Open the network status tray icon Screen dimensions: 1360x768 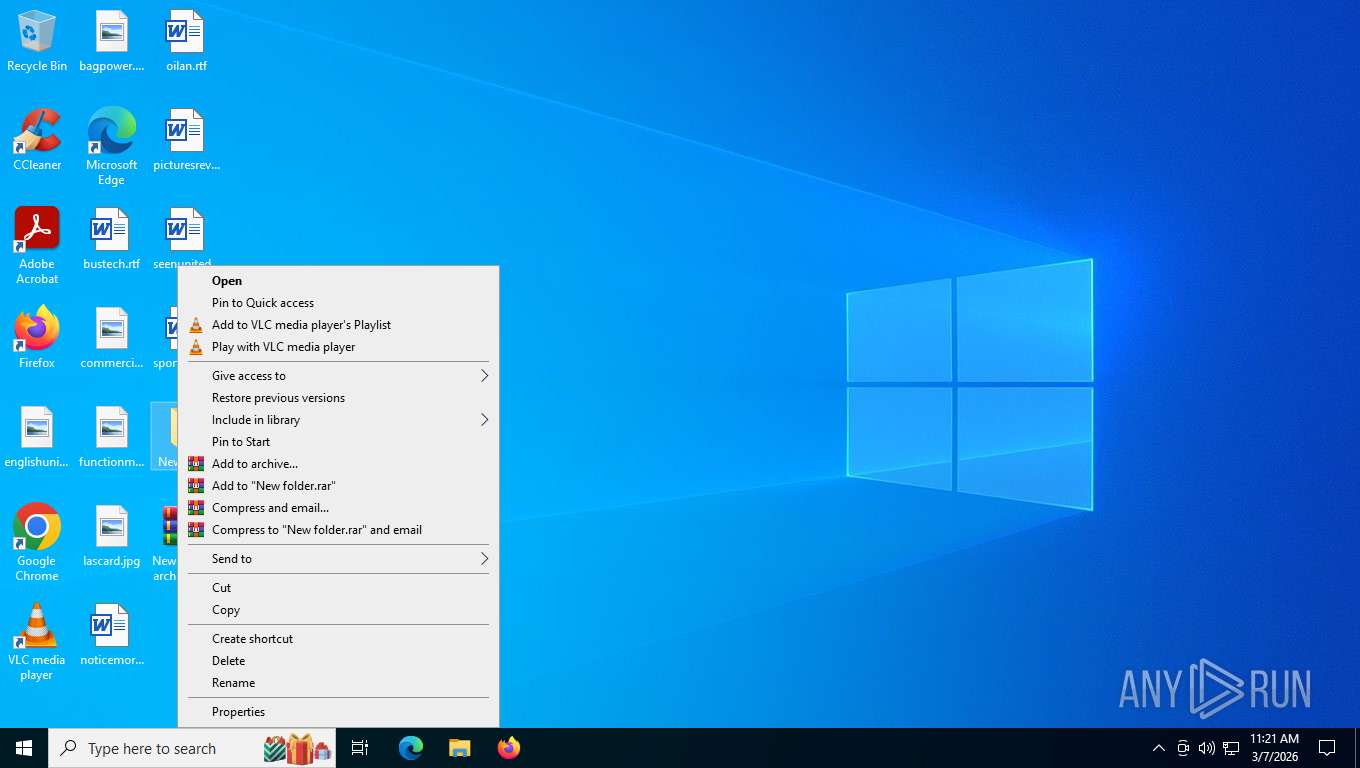tap(1231, 748)
